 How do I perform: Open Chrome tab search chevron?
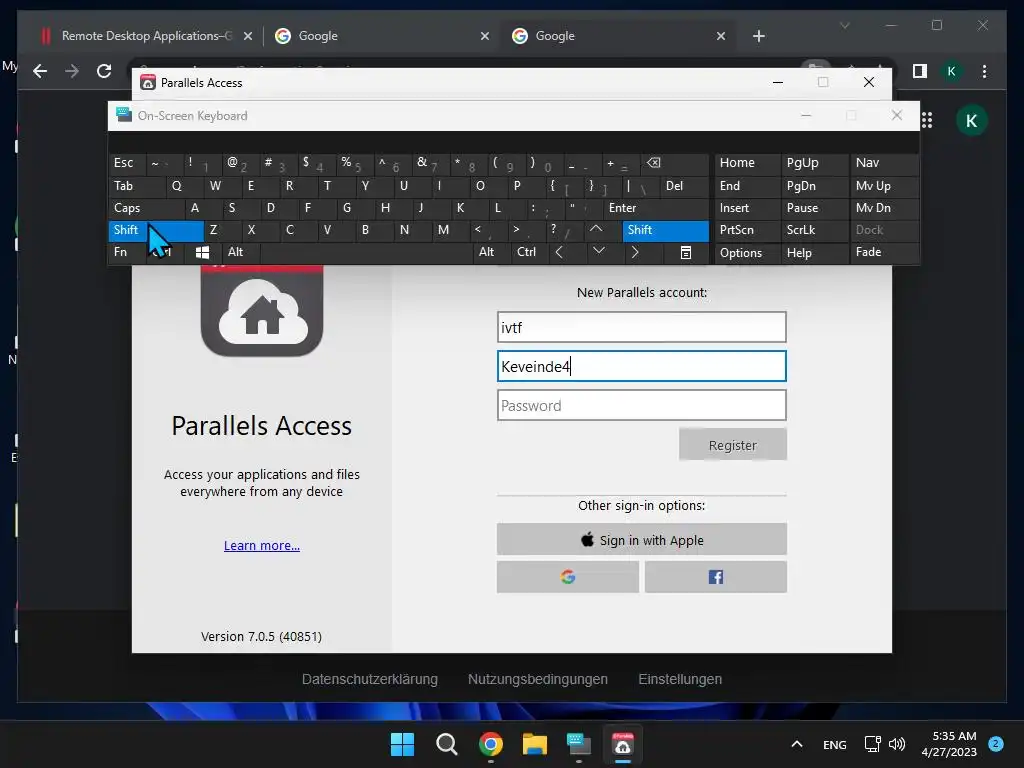coord(844,25)
